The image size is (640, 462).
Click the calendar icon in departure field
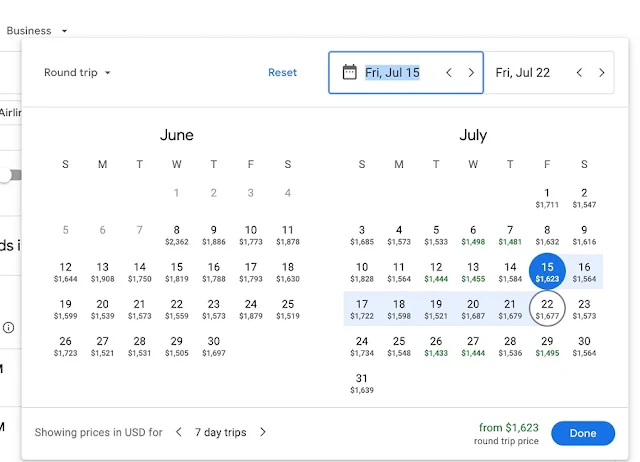point(349,72)
